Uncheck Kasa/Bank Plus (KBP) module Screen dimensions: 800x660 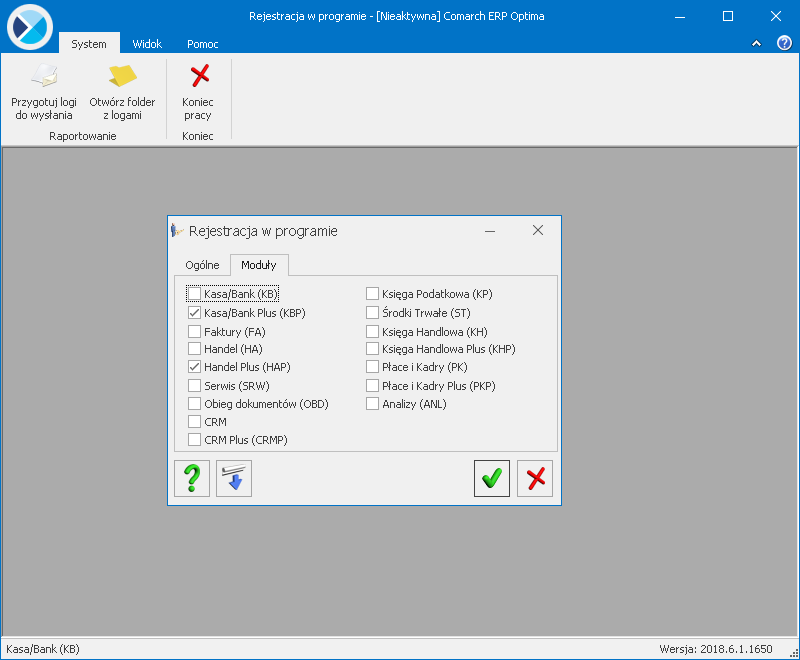pos(194,313)
